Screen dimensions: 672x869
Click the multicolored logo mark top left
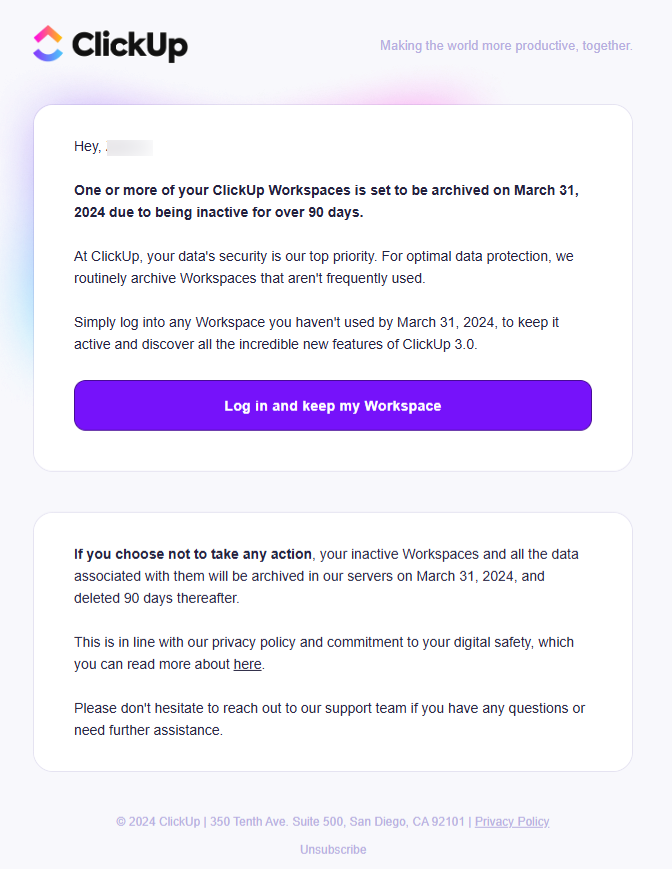point(47,44)
